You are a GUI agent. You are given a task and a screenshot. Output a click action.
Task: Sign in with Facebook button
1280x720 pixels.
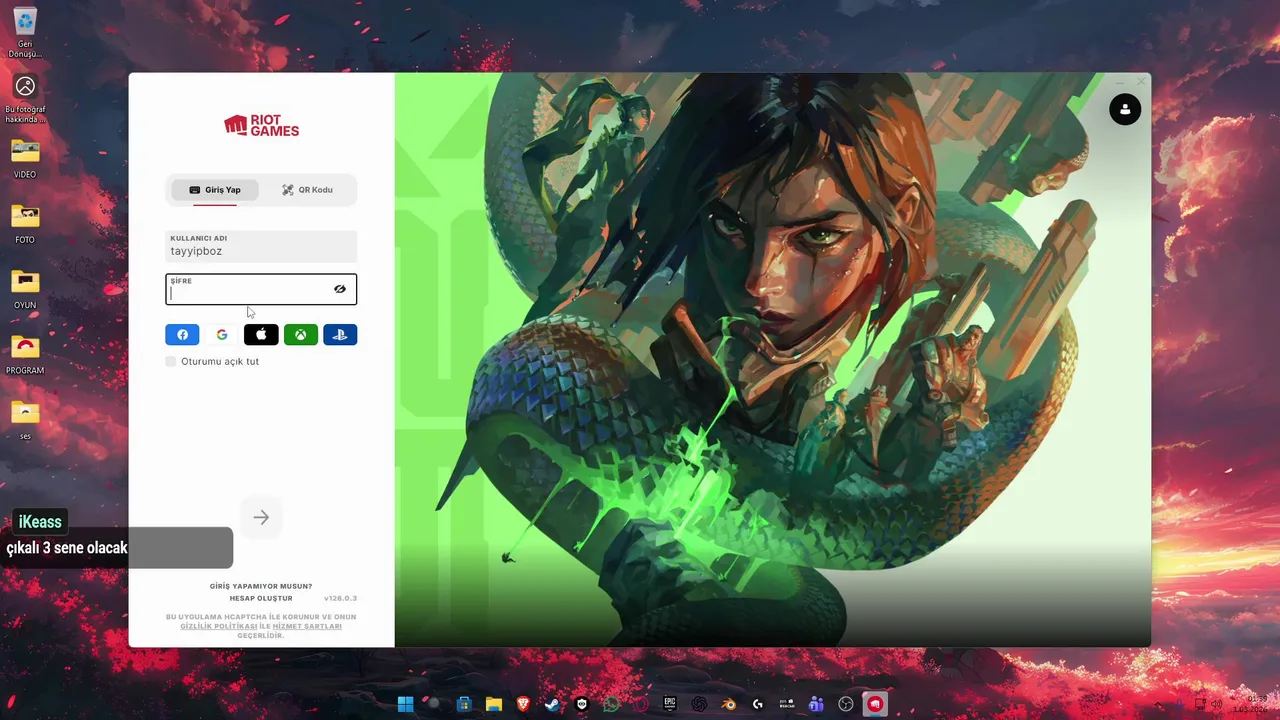182,335
